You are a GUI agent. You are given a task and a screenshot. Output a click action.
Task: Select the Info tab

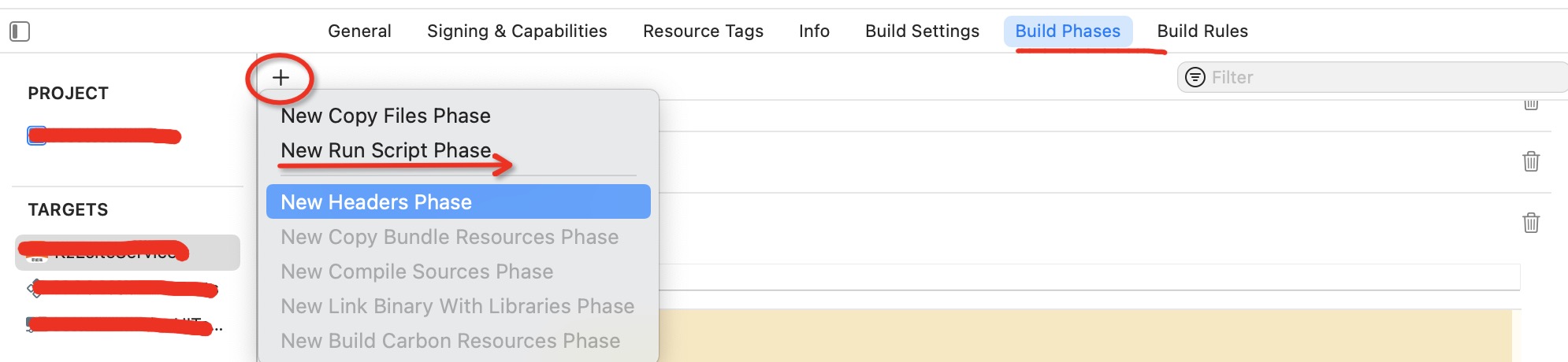tap(814, 31)
